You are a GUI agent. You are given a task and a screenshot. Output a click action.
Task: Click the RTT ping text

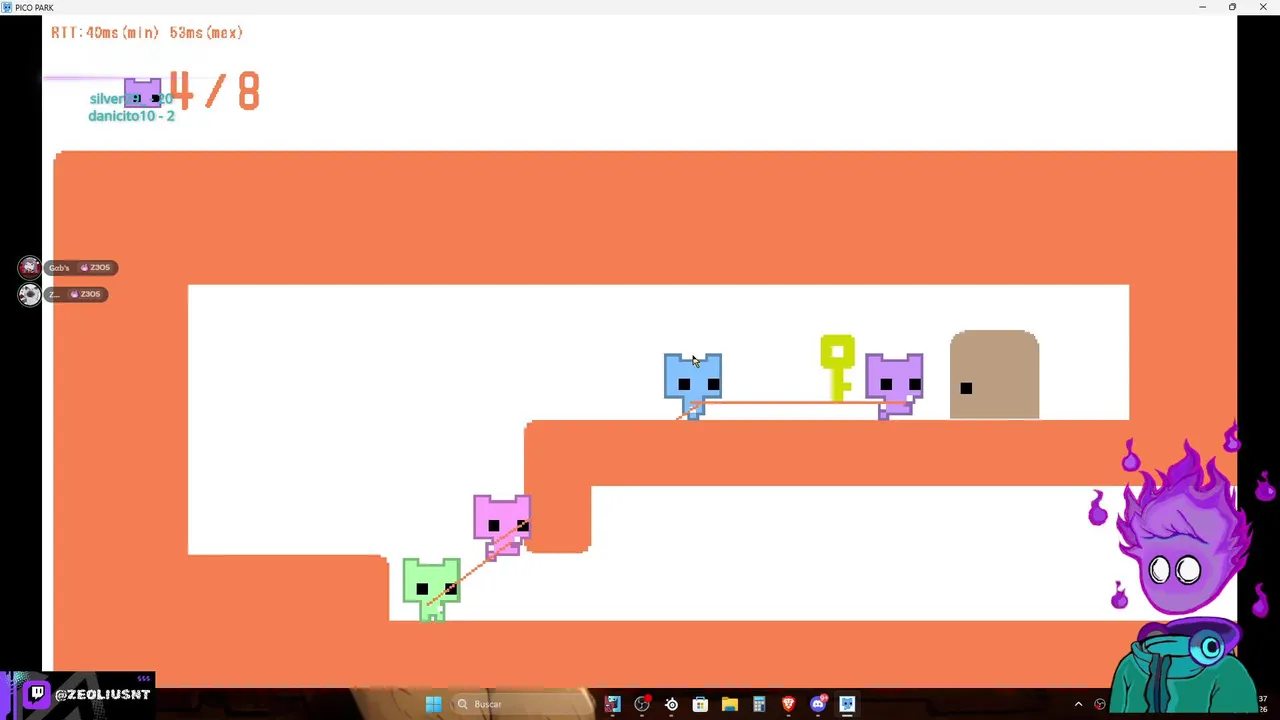tap(147, 33)
